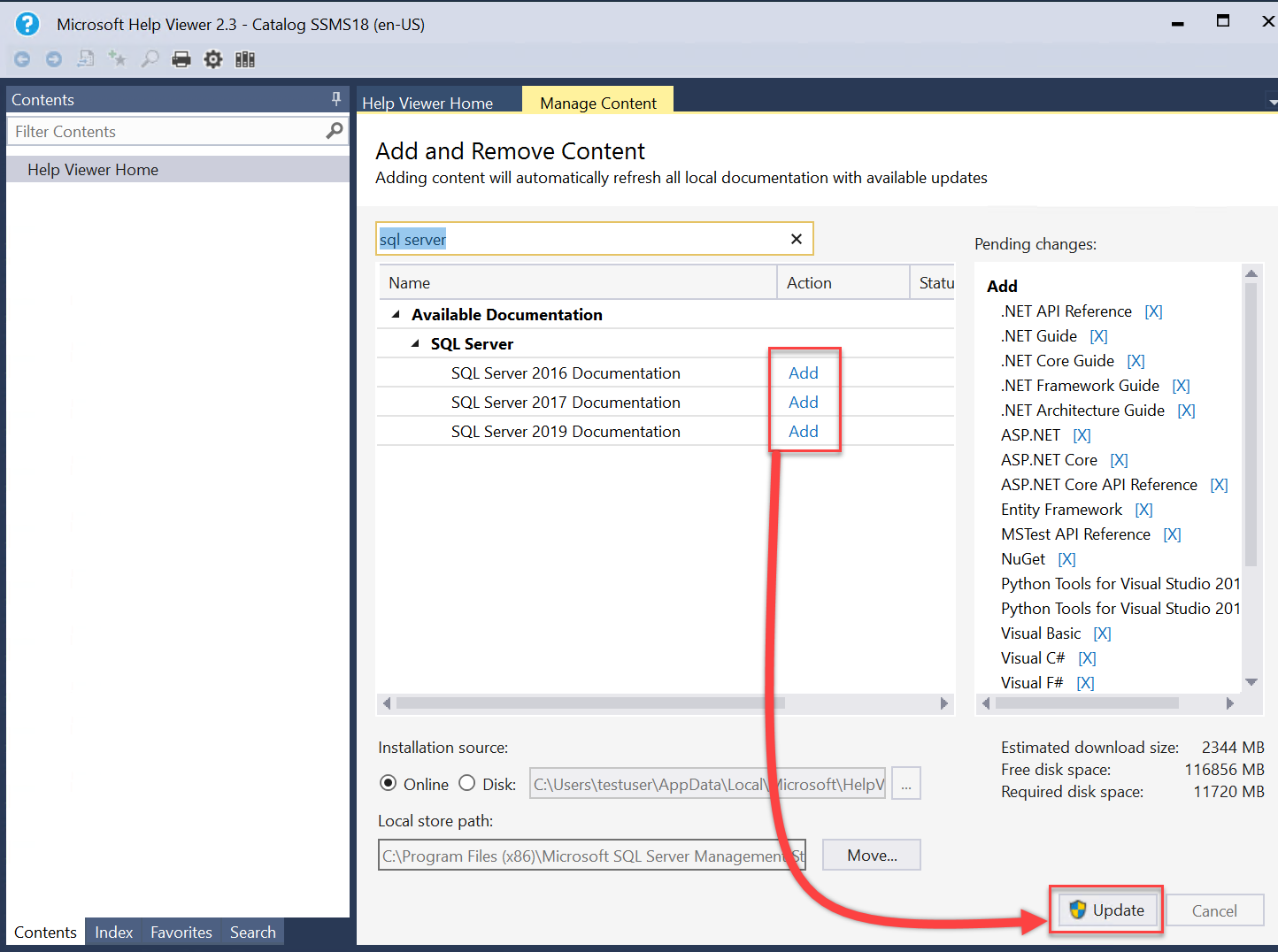Open Viewer Options via gear icon
This screenshot has height=952, width=1278.
click(x=212, y=58)
